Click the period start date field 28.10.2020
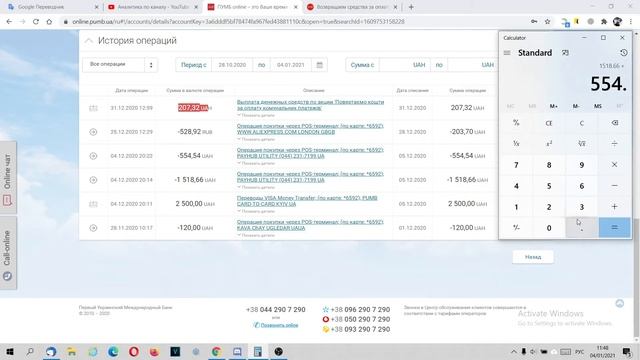This screenshot has width=640, height=360. (232, 65)
